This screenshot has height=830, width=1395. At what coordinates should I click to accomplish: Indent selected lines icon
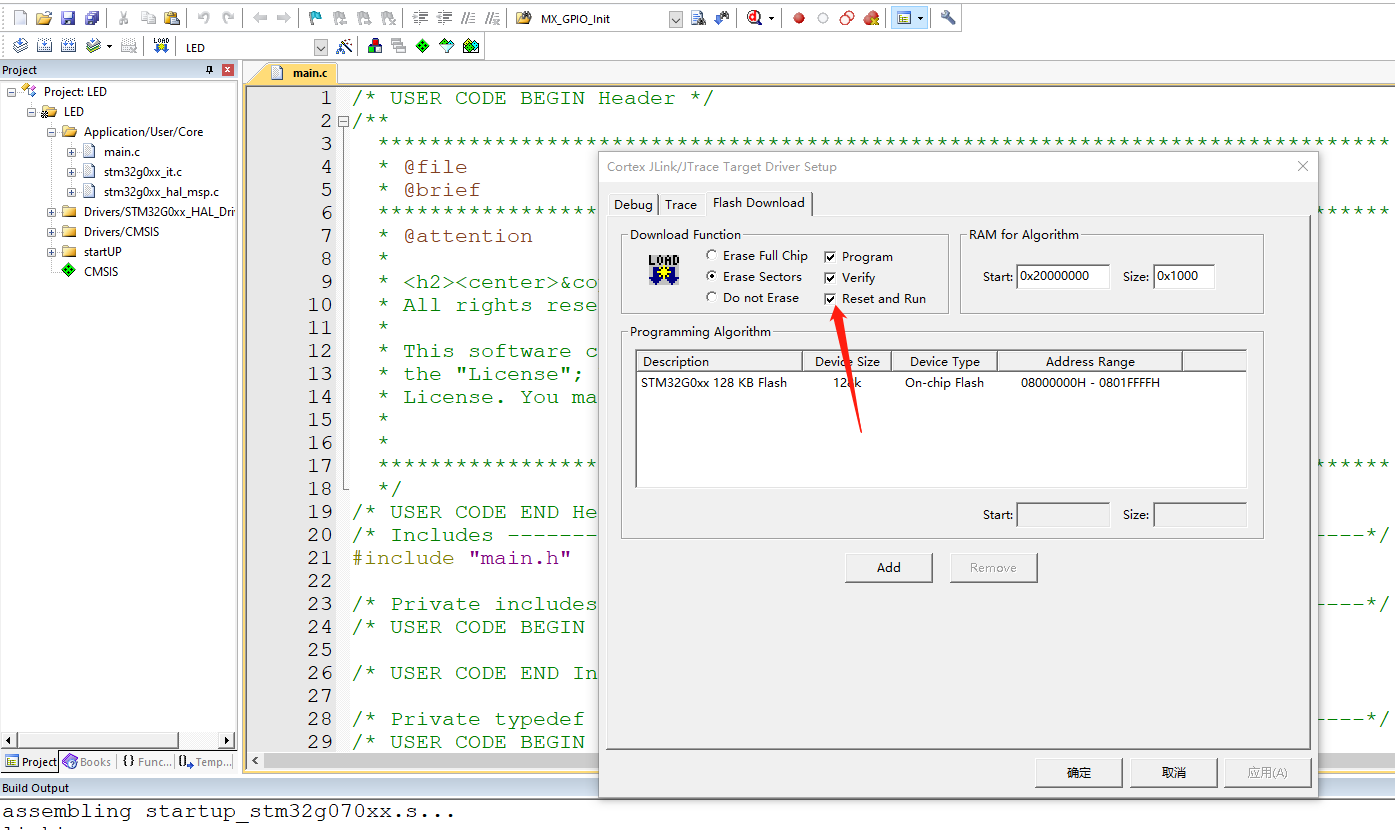(420, 18)
